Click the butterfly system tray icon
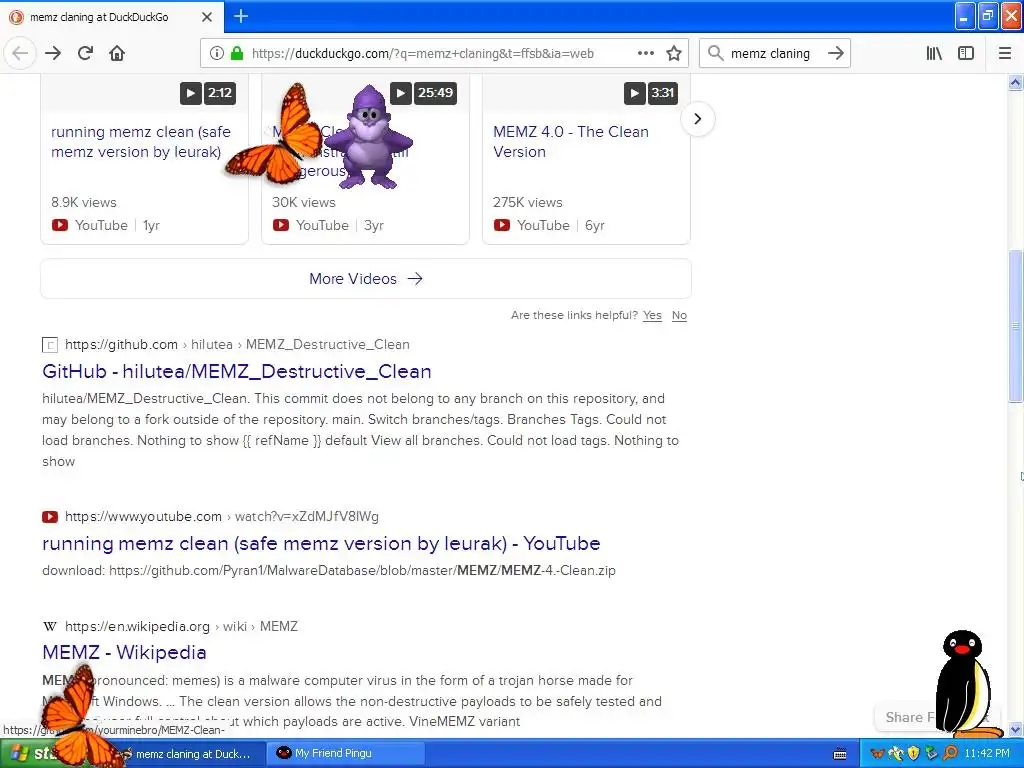 [878, 754]
